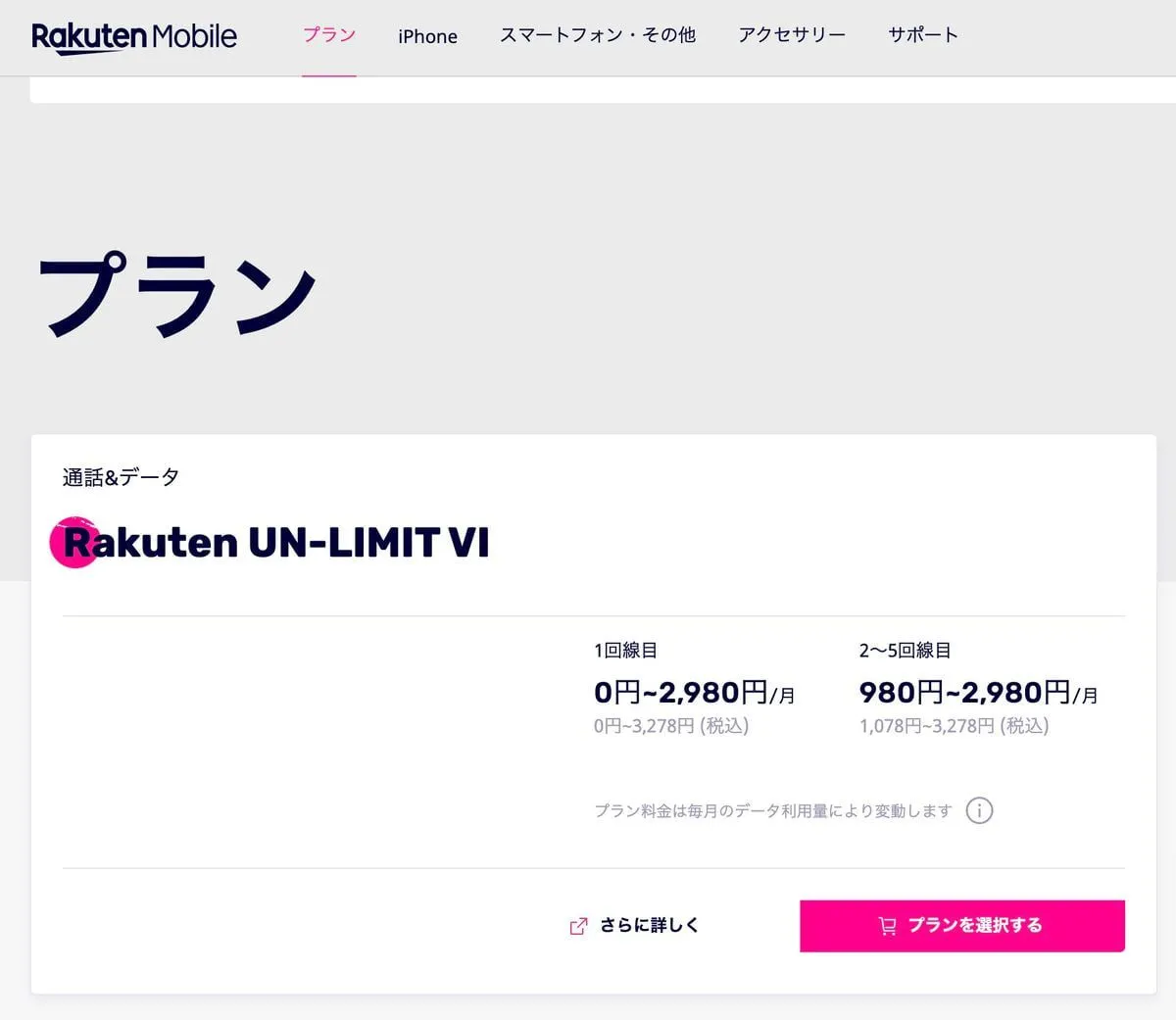Click the プラン料金は毎月のデータ利用量 notice text
The image size is (1176, 1020).
coord(774,810)
